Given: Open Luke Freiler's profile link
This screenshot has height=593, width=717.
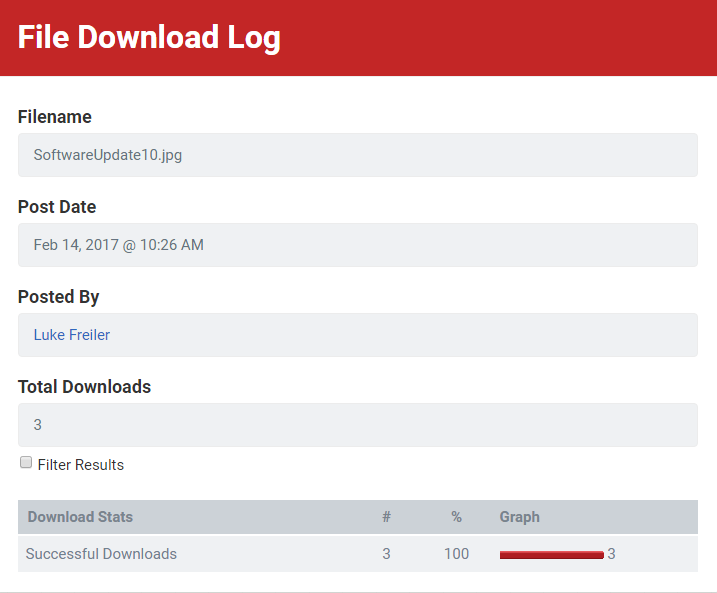Looking at the screenshot, I should click(72, 335).
